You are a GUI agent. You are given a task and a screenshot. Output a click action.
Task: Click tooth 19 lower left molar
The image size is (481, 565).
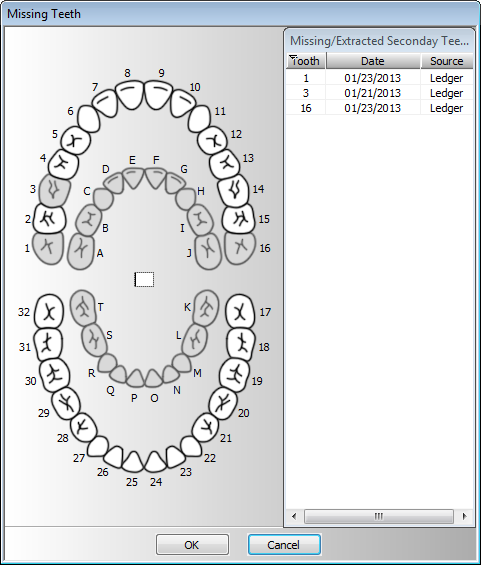point(234,375)
